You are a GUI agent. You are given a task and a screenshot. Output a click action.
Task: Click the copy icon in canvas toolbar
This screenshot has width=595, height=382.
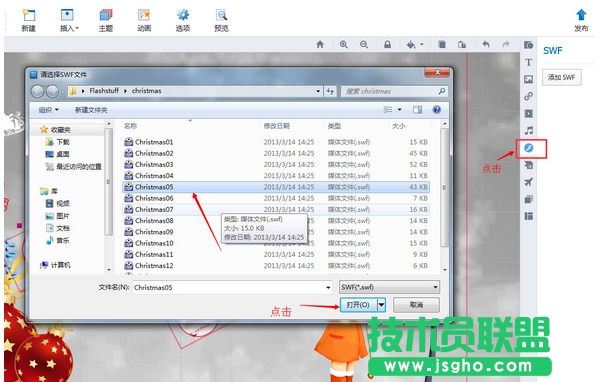pyautogui.click(x=442, y=45)
